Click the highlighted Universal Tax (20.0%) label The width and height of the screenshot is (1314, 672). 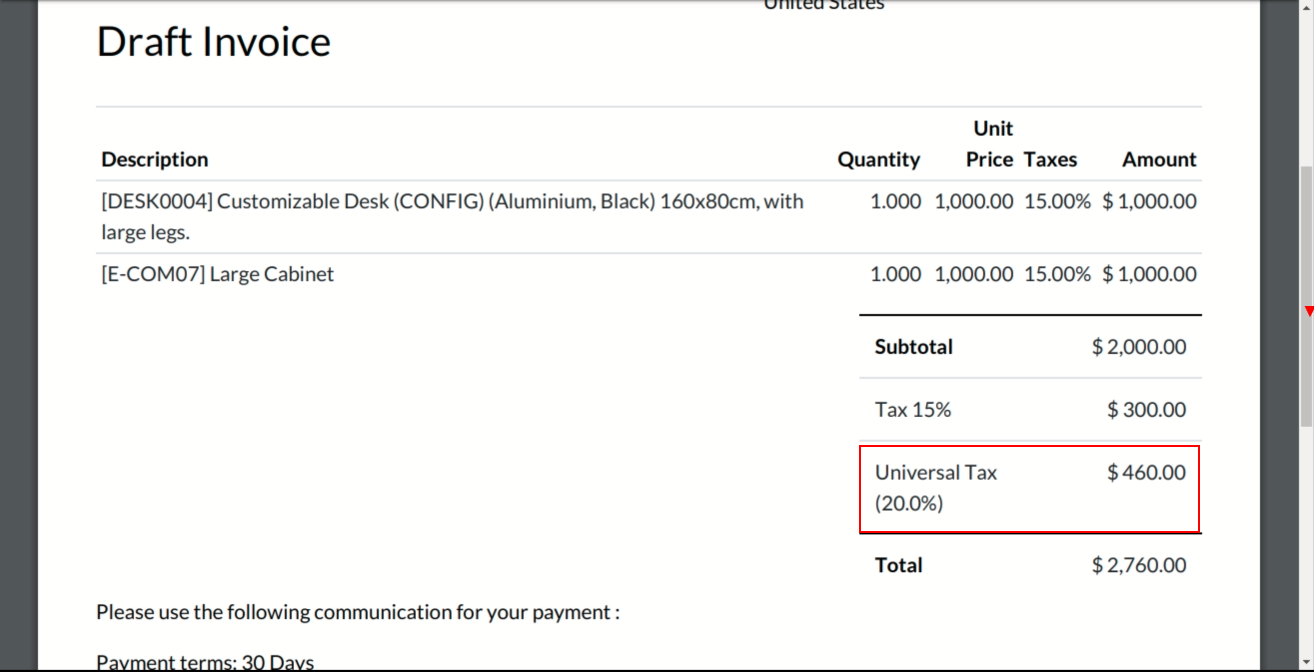coord(936,488)
